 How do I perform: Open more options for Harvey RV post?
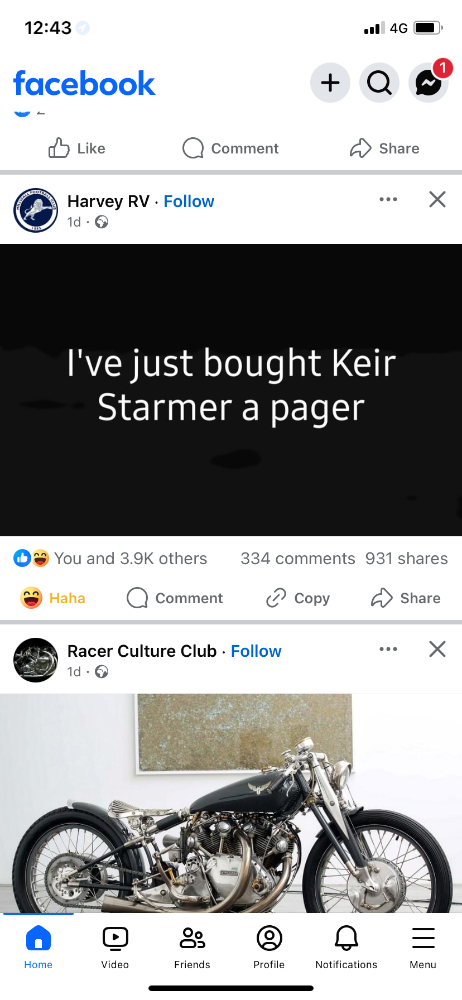tap(388, 200)
